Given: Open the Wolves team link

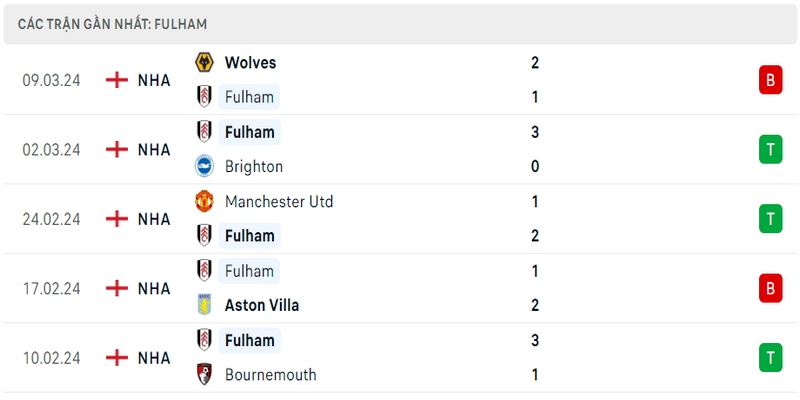Looking at the screenshot, I should pos(251,62).
